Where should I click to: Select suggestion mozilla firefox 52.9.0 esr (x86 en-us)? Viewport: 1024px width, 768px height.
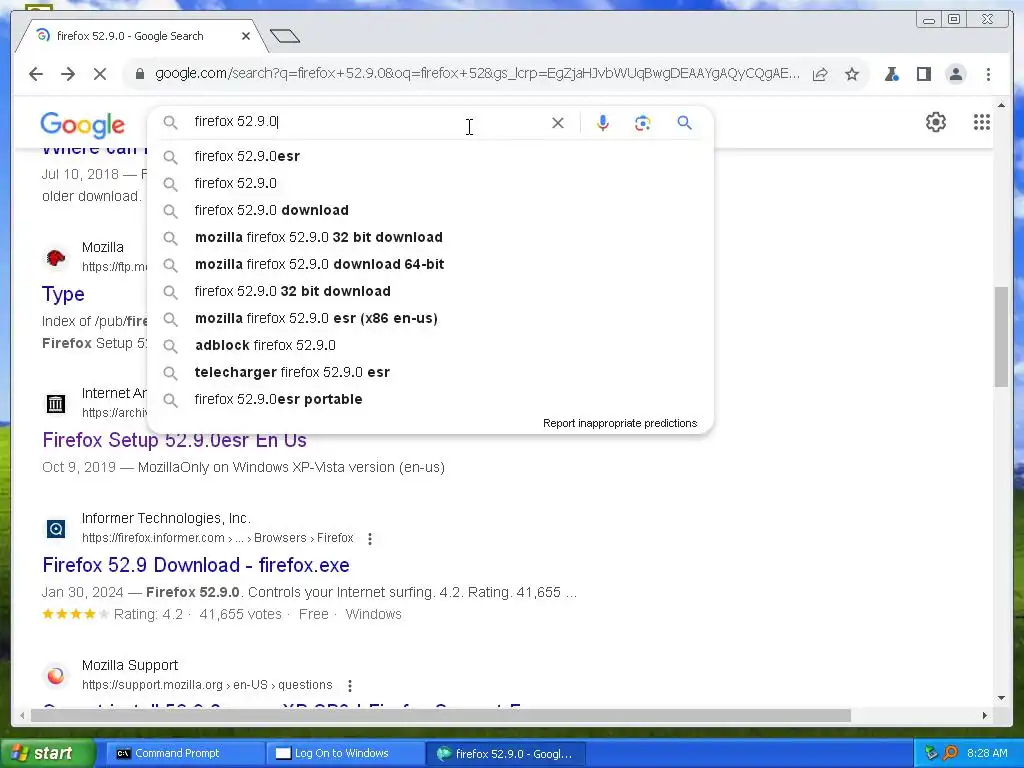coord(430,319)
